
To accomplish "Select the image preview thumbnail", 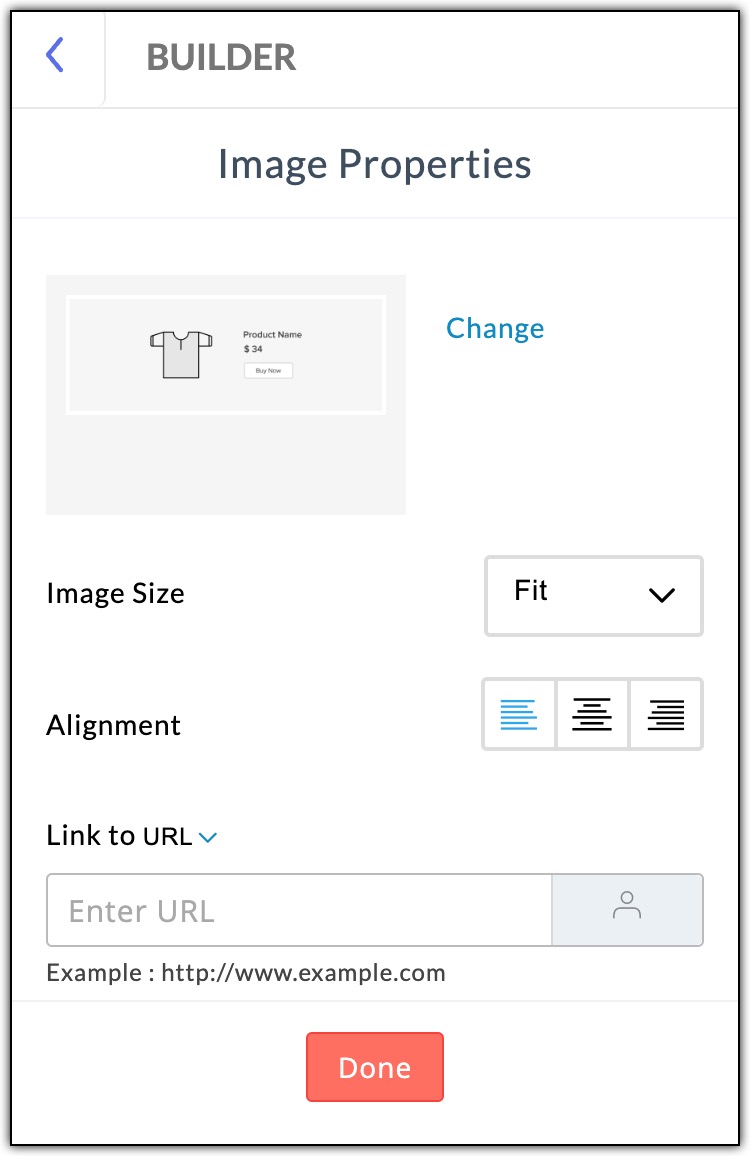I will click(226, 394).
